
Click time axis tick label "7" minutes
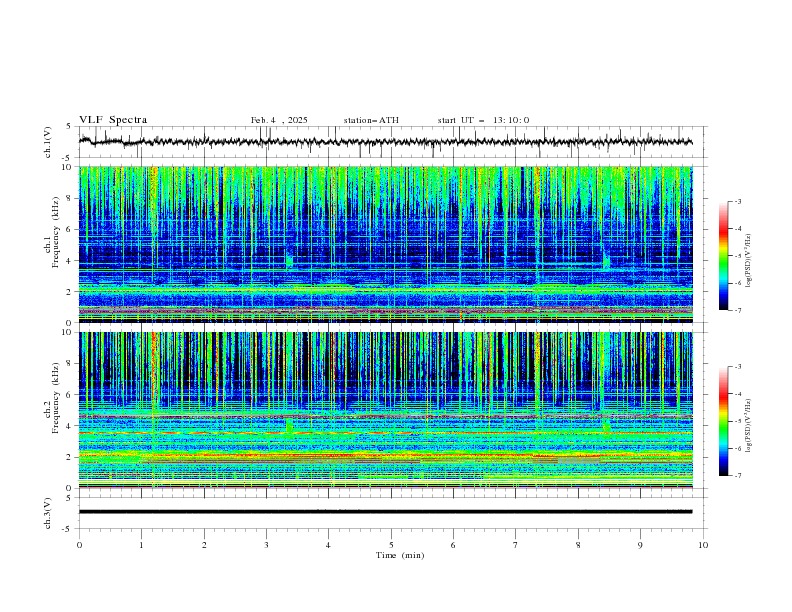click(x=516, y=545)
